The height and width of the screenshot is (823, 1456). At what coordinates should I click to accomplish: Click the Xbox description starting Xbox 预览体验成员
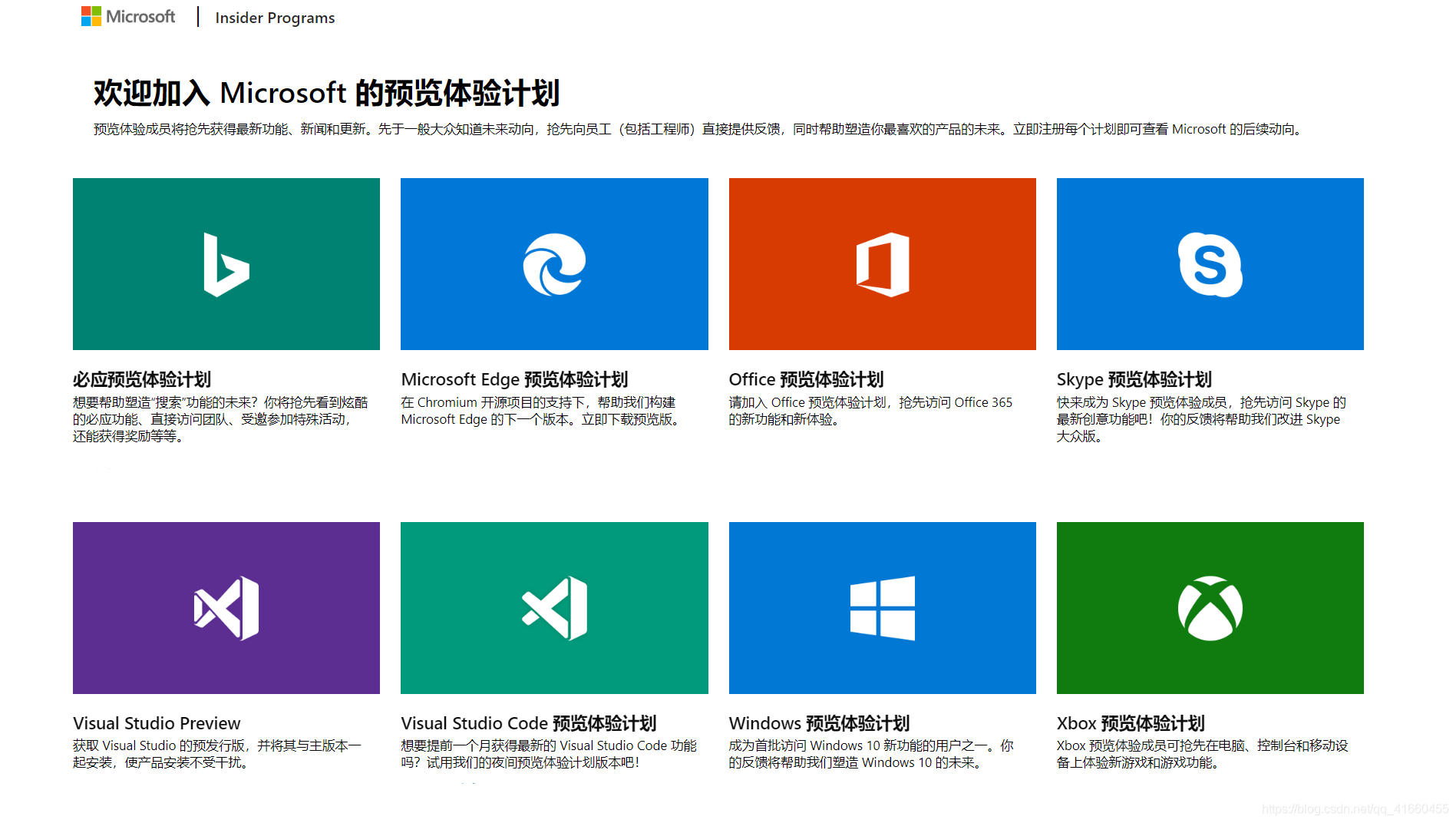[1202, 754]
